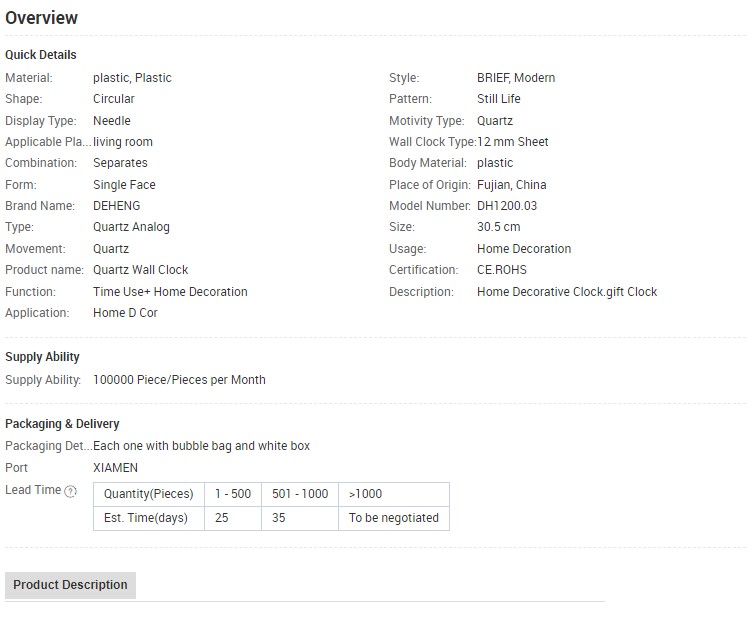Viewport: 756px width, 617px height.
Task: Select the 'Quartz Wall Clock' product name
Action: click(x=141, y=270)
